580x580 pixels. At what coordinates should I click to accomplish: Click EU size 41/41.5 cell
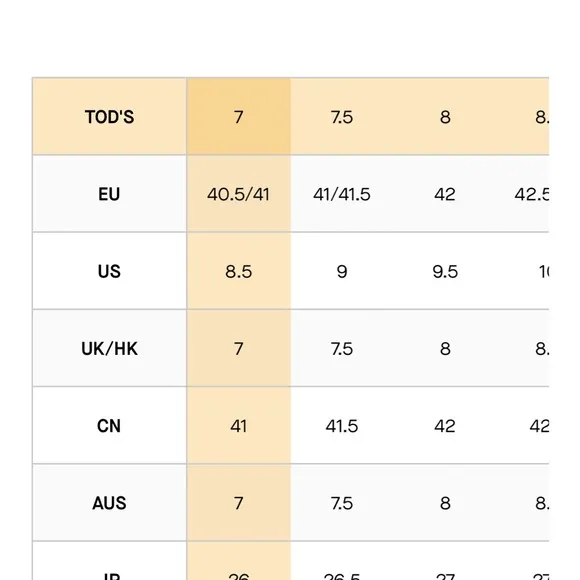pyautogui.click(x=342, y=194)
